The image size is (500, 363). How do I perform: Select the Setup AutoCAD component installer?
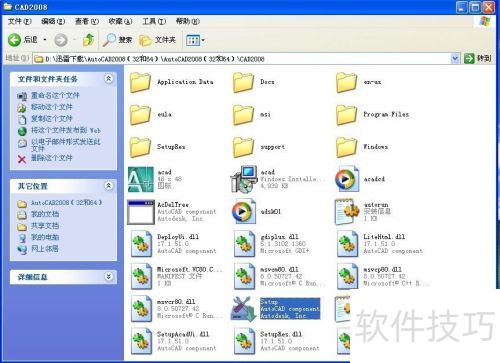[x=276, y=309]
